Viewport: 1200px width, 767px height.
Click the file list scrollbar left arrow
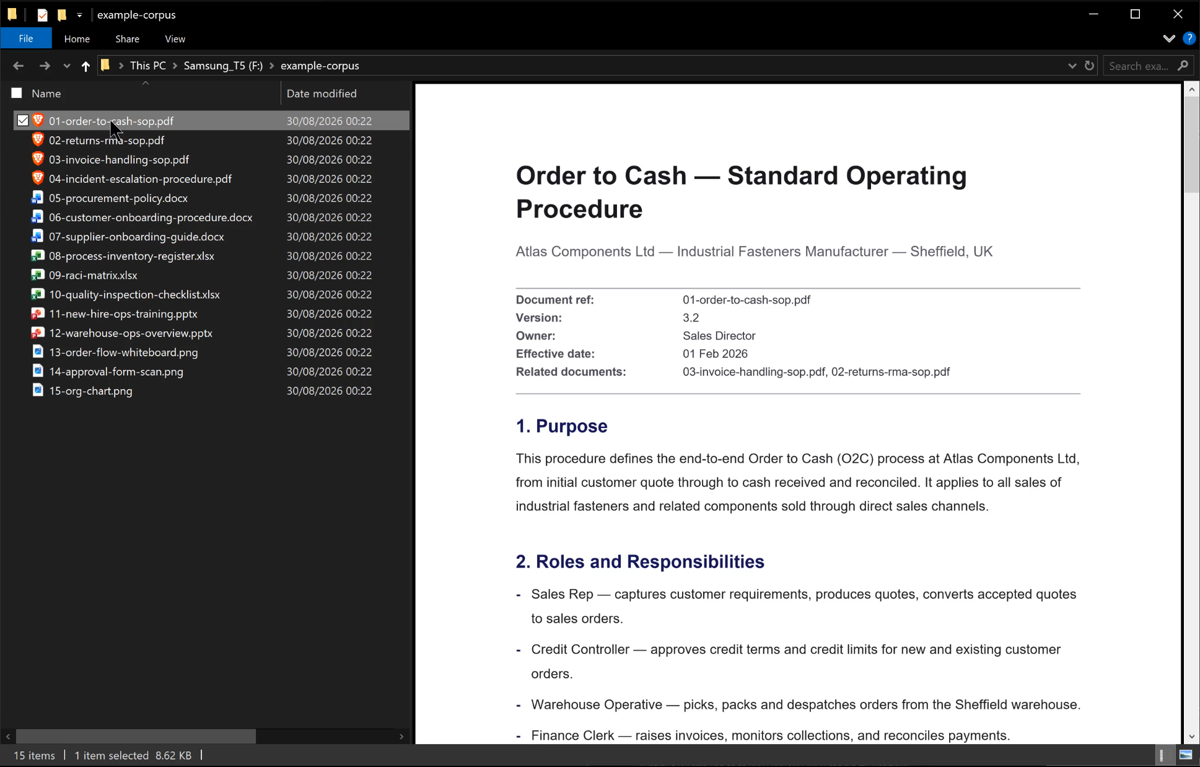coord(8,736)
